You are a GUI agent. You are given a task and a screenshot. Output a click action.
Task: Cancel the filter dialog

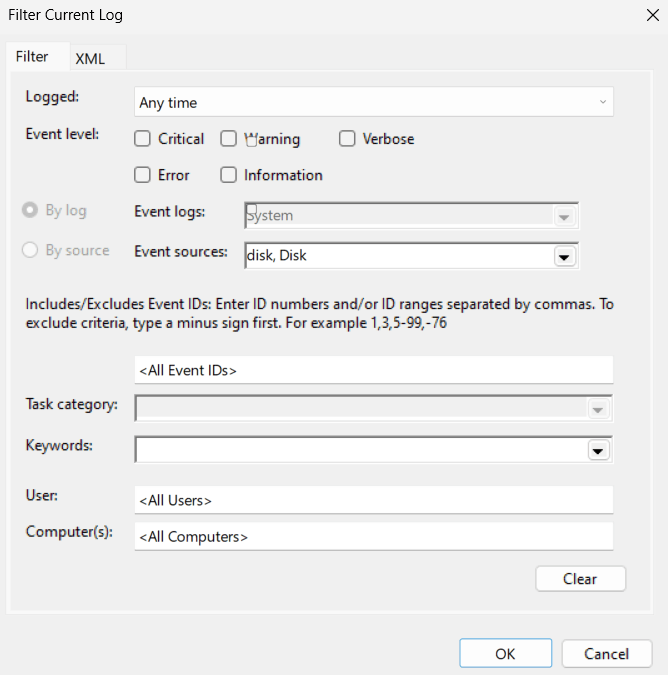point(606,653)
